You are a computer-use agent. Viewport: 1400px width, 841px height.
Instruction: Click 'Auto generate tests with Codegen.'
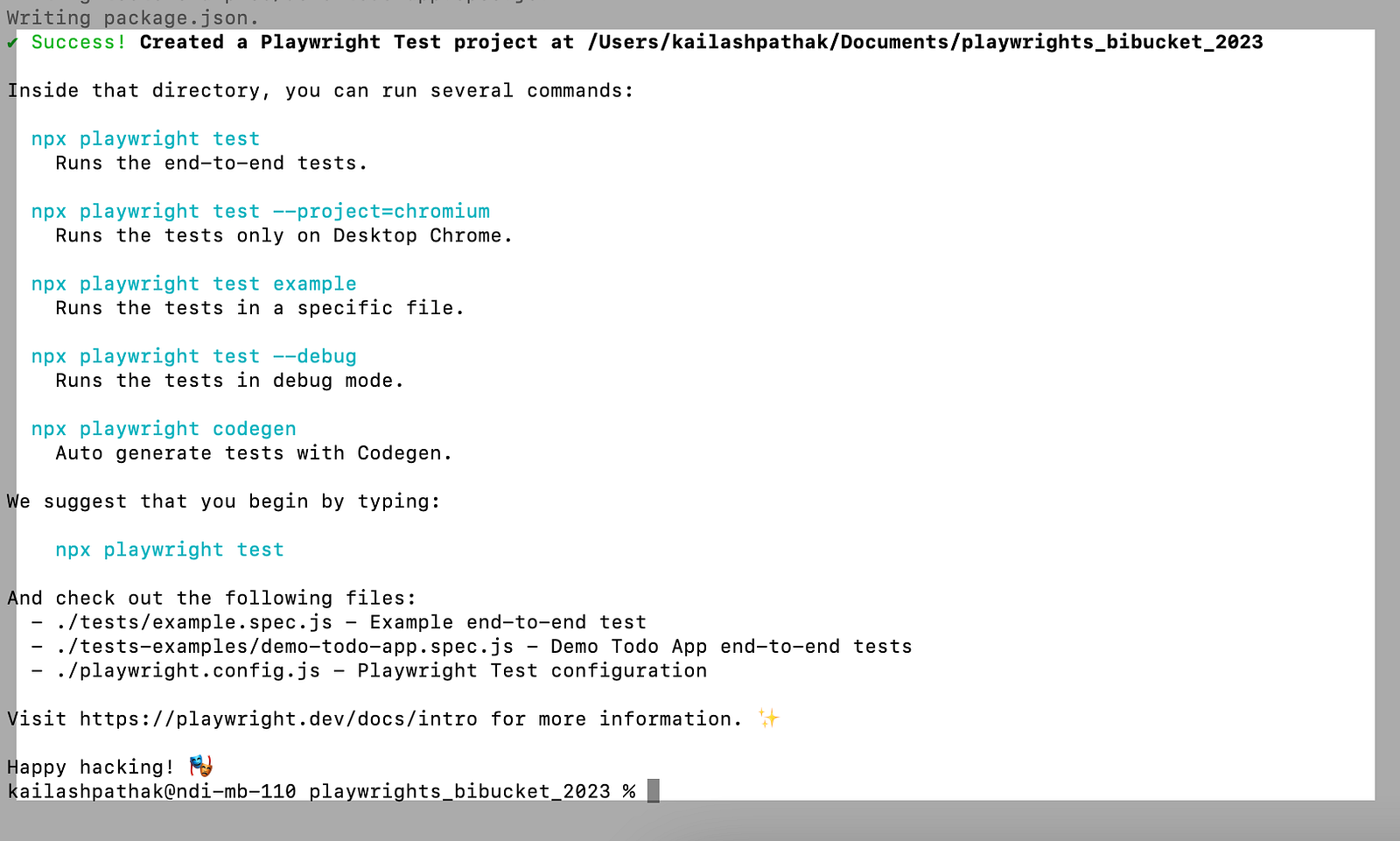(254, 453)
